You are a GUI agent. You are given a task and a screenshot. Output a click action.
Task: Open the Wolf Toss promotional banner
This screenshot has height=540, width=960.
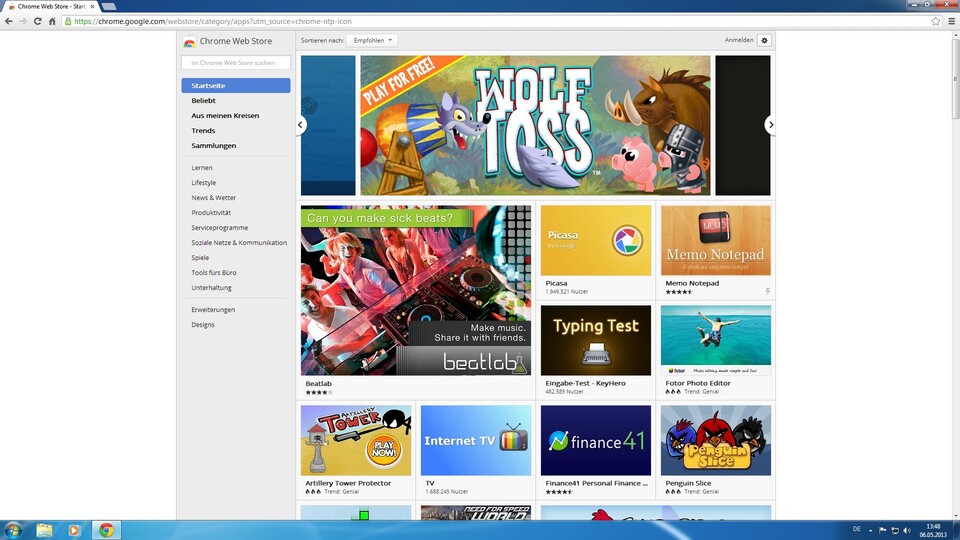(x=535, y=125)
